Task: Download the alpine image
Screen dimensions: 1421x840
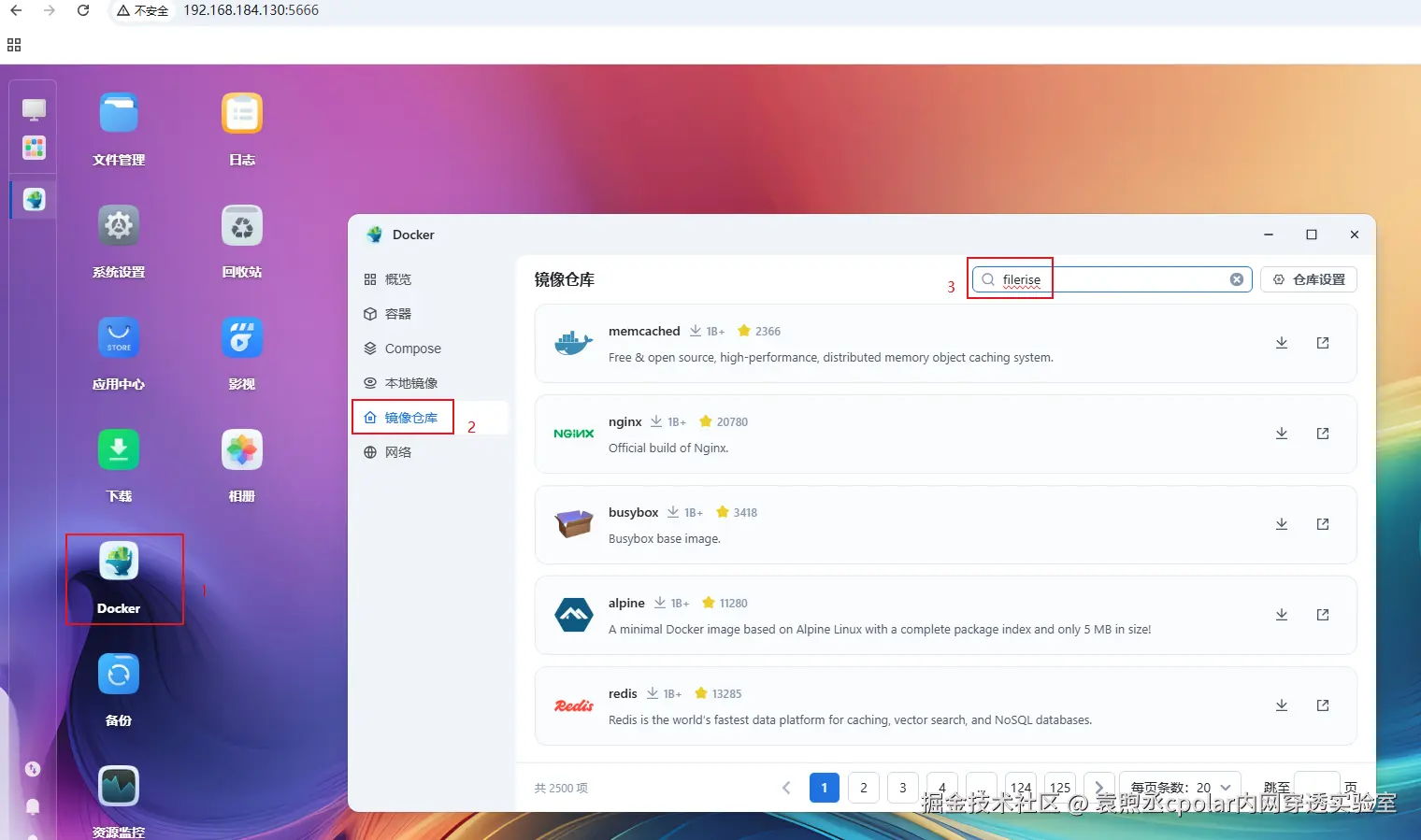Action: pyautogui.click(x=1282, y=615)
